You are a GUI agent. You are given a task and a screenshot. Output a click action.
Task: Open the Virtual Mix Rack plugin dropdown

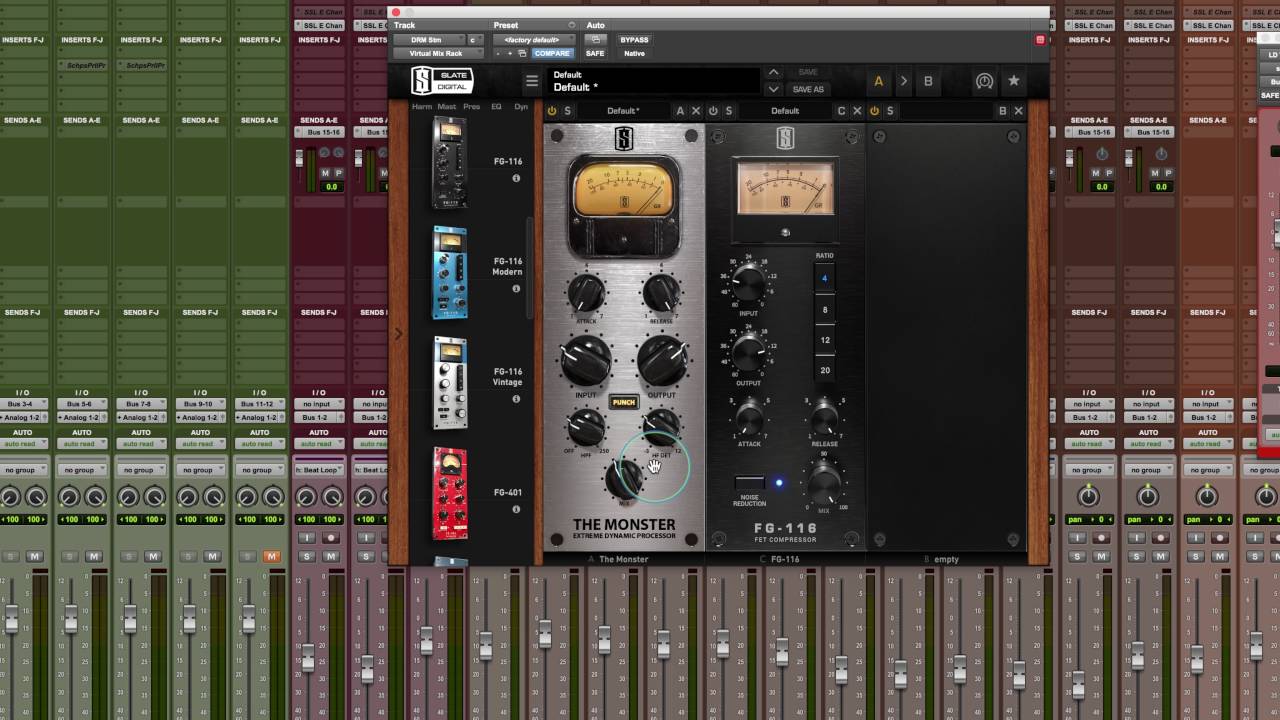[438, 53]
